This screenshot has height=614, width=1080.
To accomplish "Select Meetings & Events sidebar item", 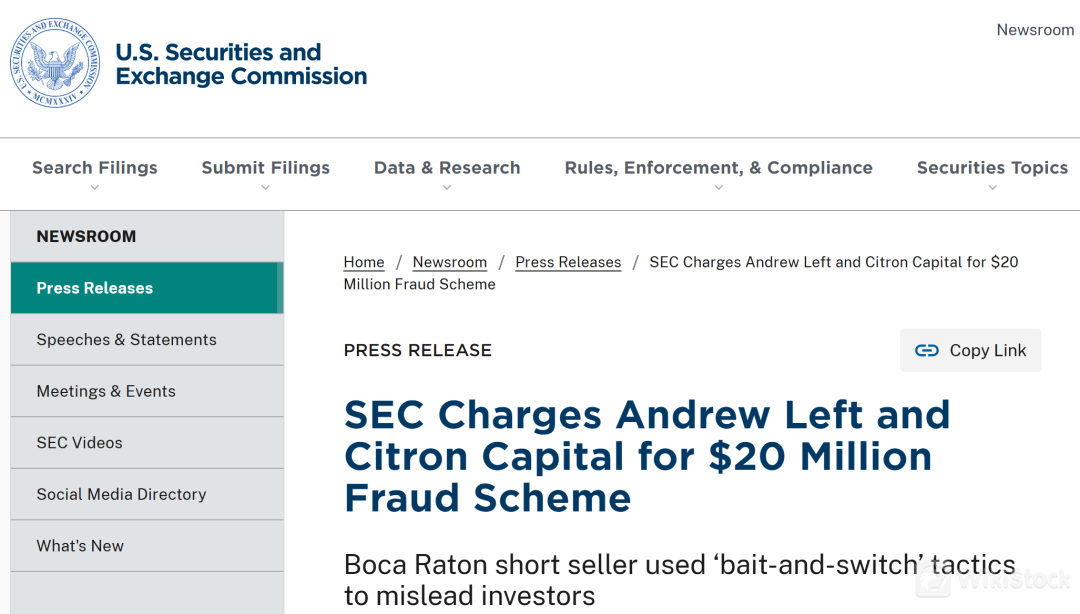I will (x=106, y=391).
